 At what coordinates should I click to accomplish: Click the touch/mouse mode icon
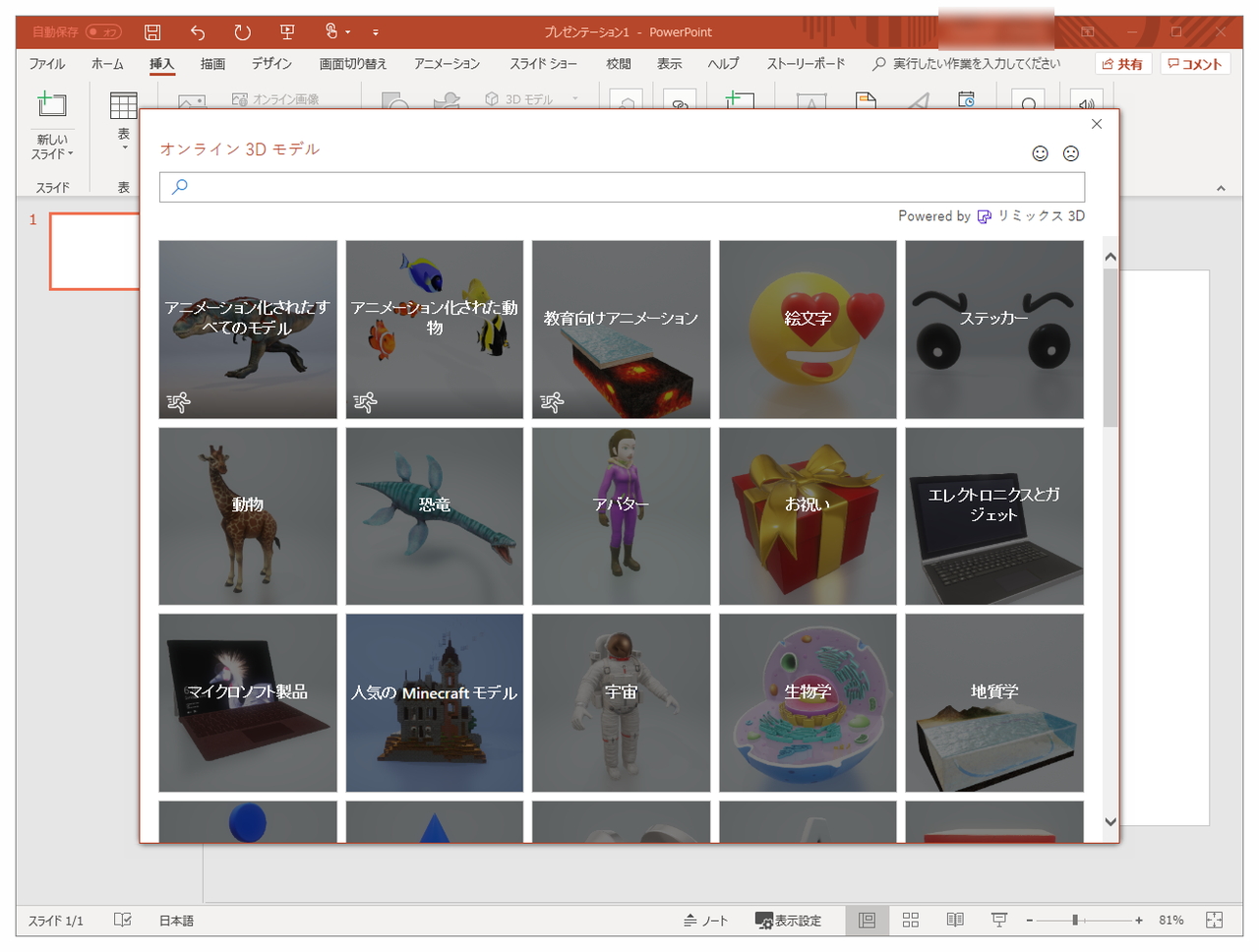tap(332, 32)
